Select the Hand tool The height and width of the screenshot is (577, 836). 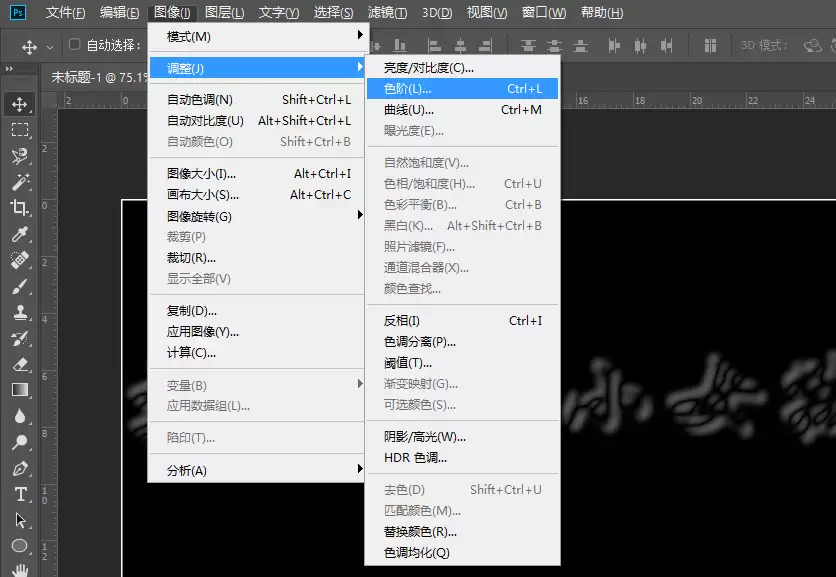pyautogui.click(x=20, y=570)
